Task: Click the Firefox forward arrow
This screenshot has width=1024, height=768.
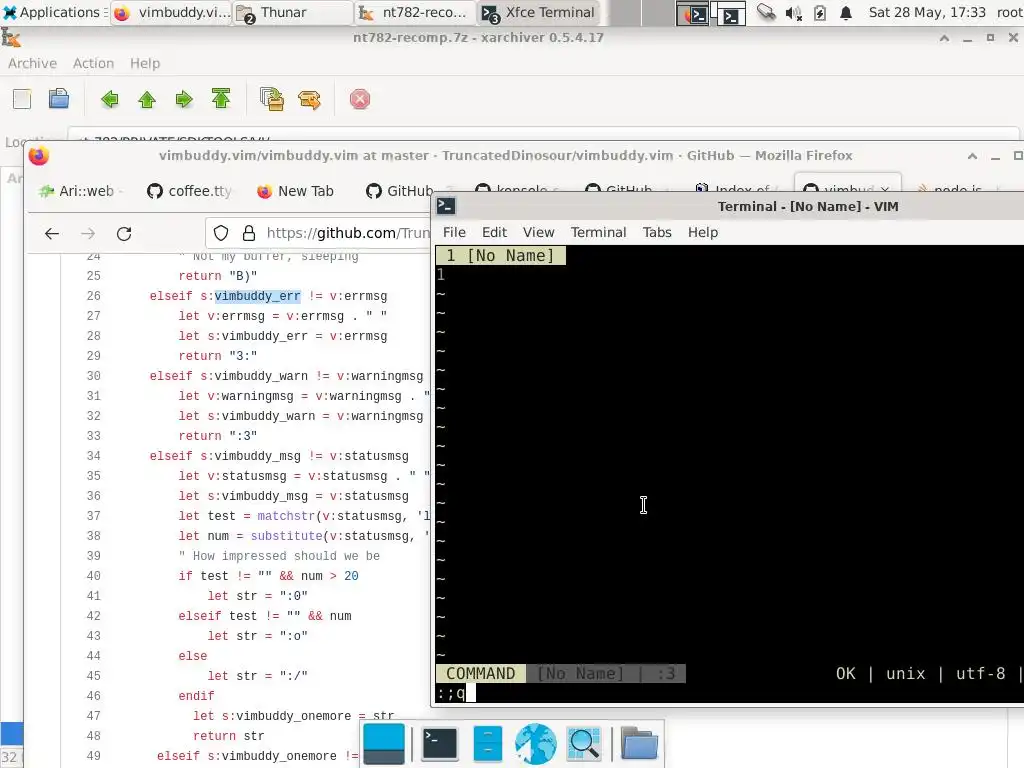Action: pos(88,233)
